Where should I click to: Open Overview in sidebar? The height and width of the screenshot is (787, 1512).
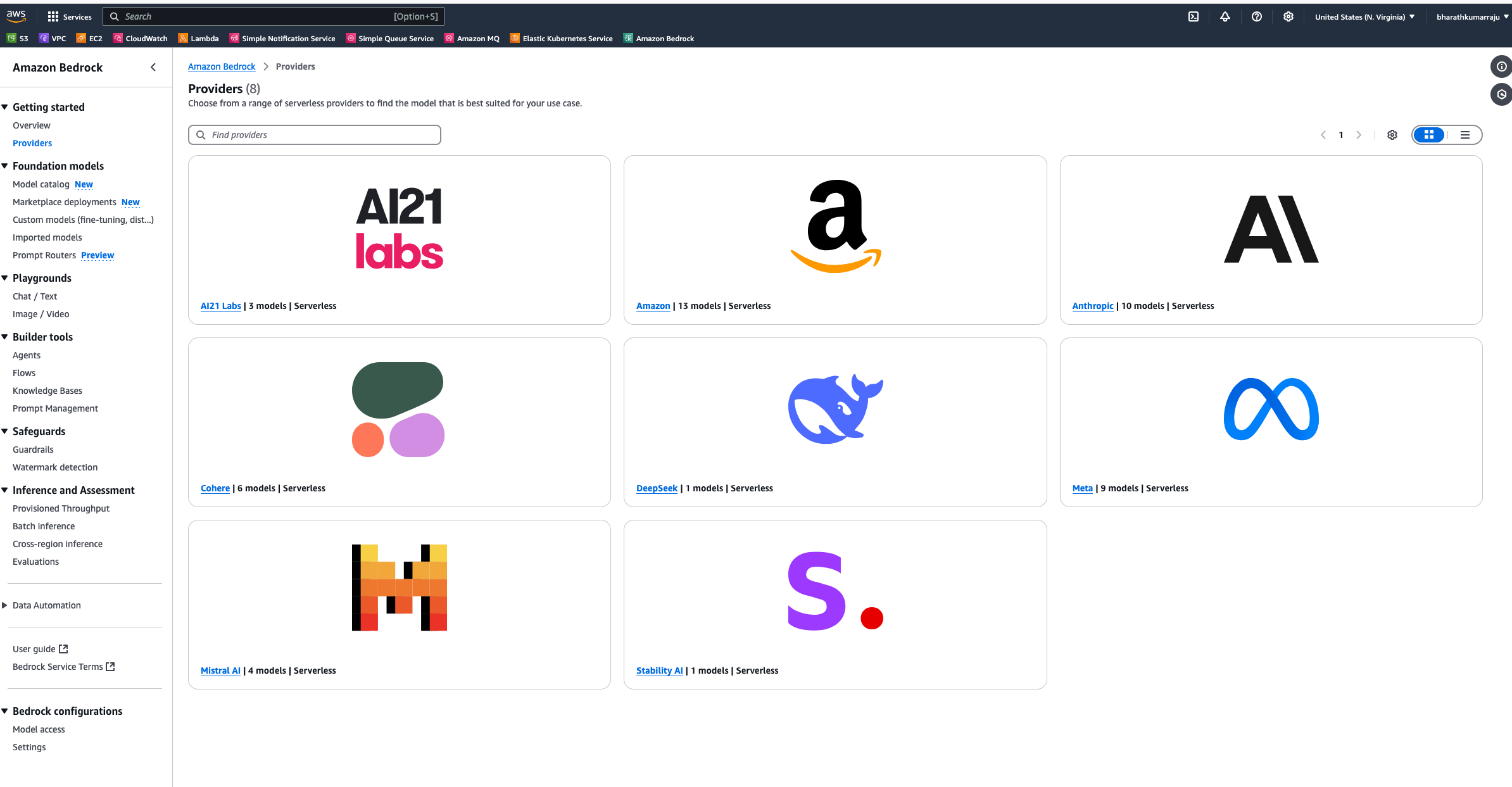(x=32, y=125)
